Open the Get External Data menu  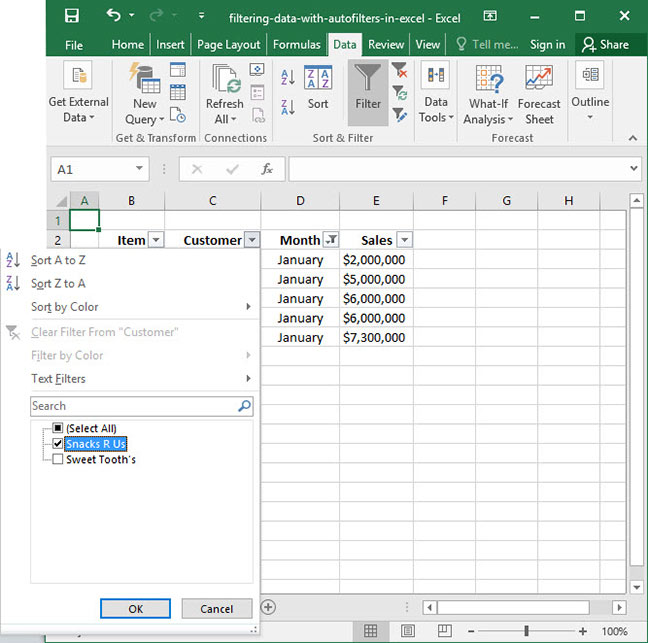pyautogui.click(x=79, y=93)
